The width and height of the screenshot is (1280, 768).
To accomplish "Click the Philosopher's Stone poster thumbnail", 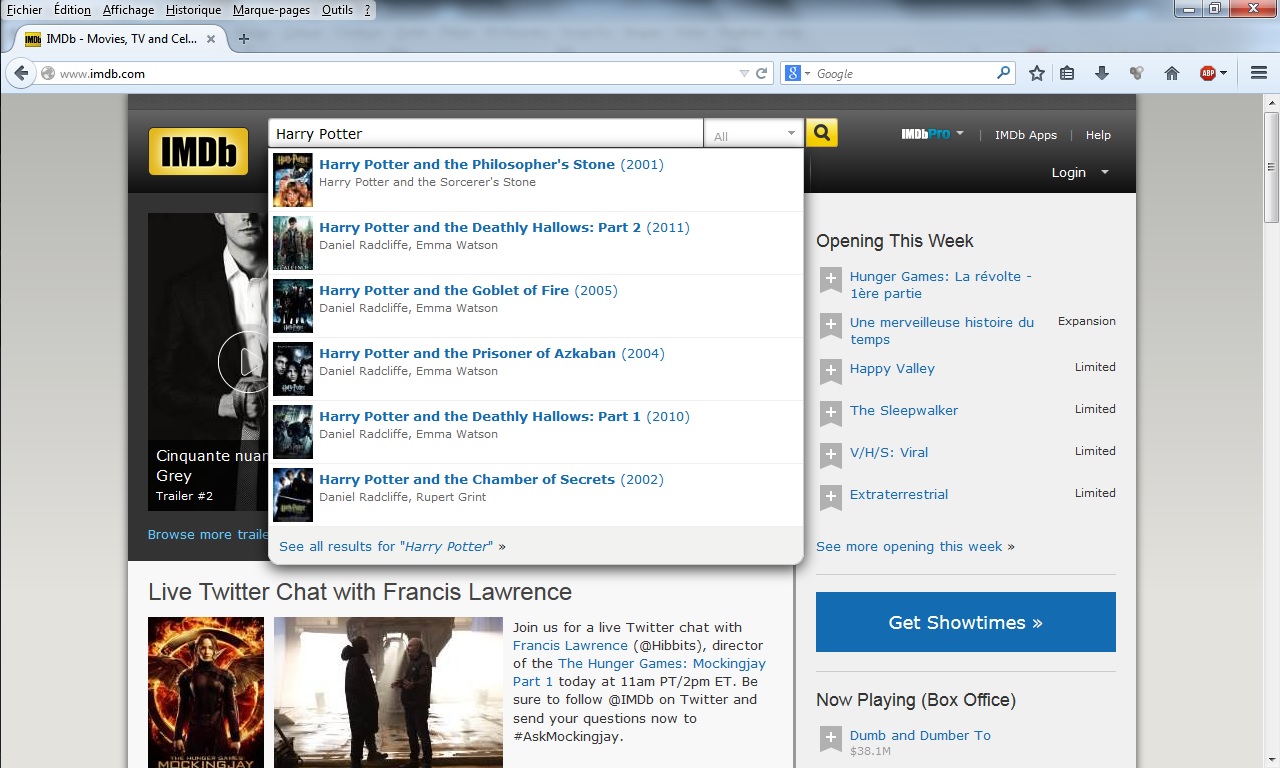I will click(x=293, y=180).
